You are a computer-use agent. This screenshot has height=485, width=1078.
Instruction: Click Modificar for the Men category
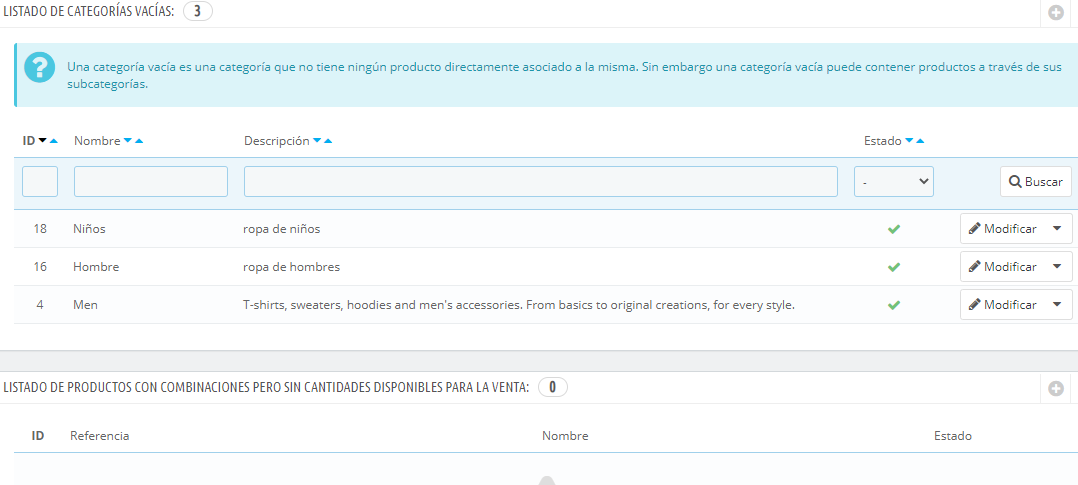pos(1002,305)
